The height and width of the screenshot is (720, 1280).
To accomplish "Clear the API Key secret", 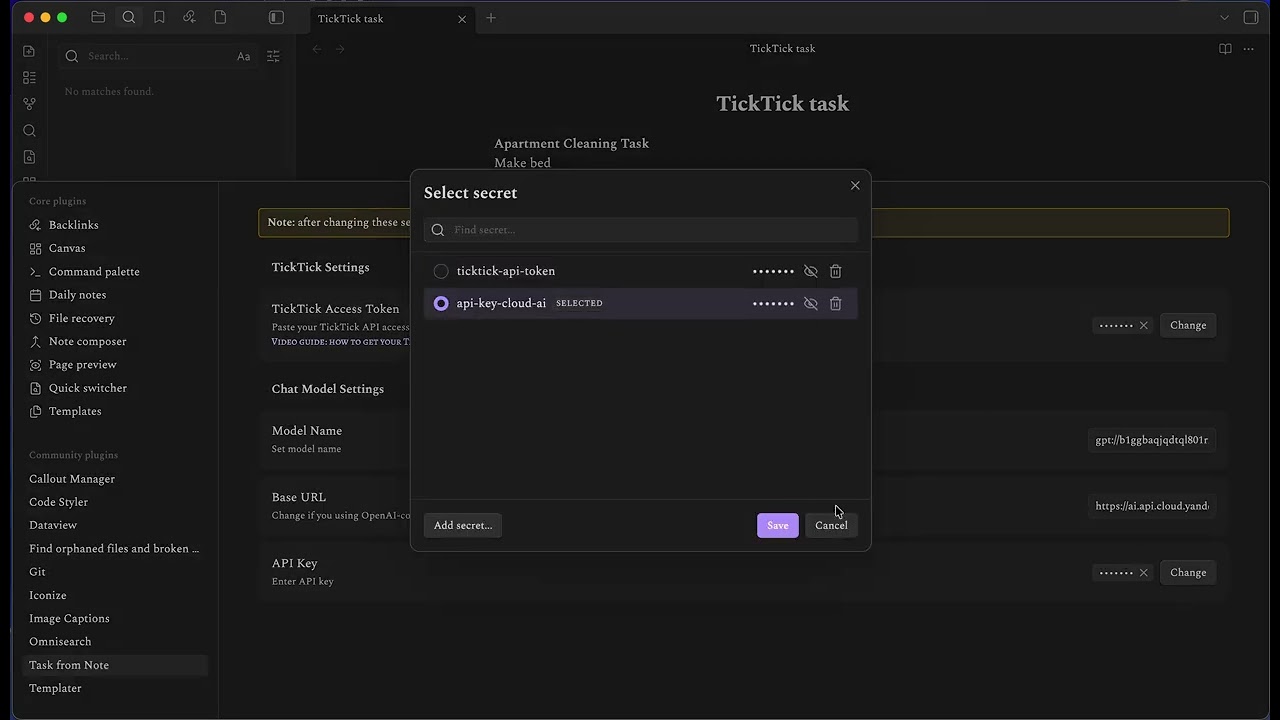I will click(1144, 572).
